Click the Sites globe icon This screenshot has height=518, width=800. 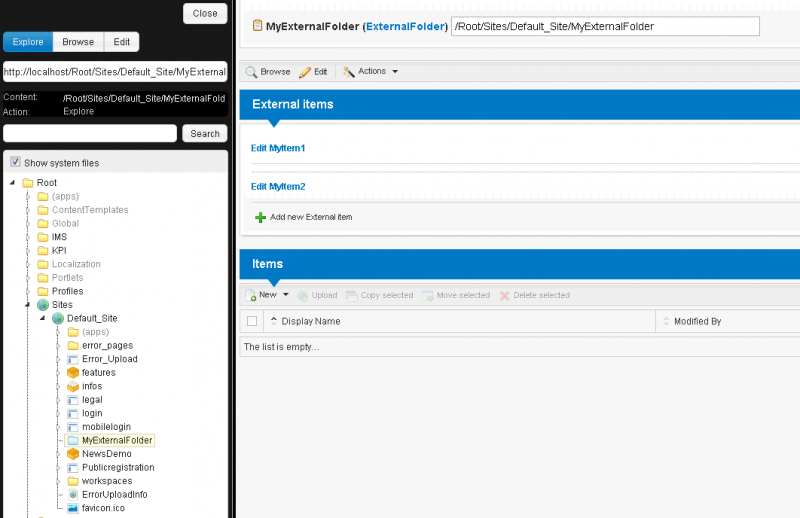(43, 305)
